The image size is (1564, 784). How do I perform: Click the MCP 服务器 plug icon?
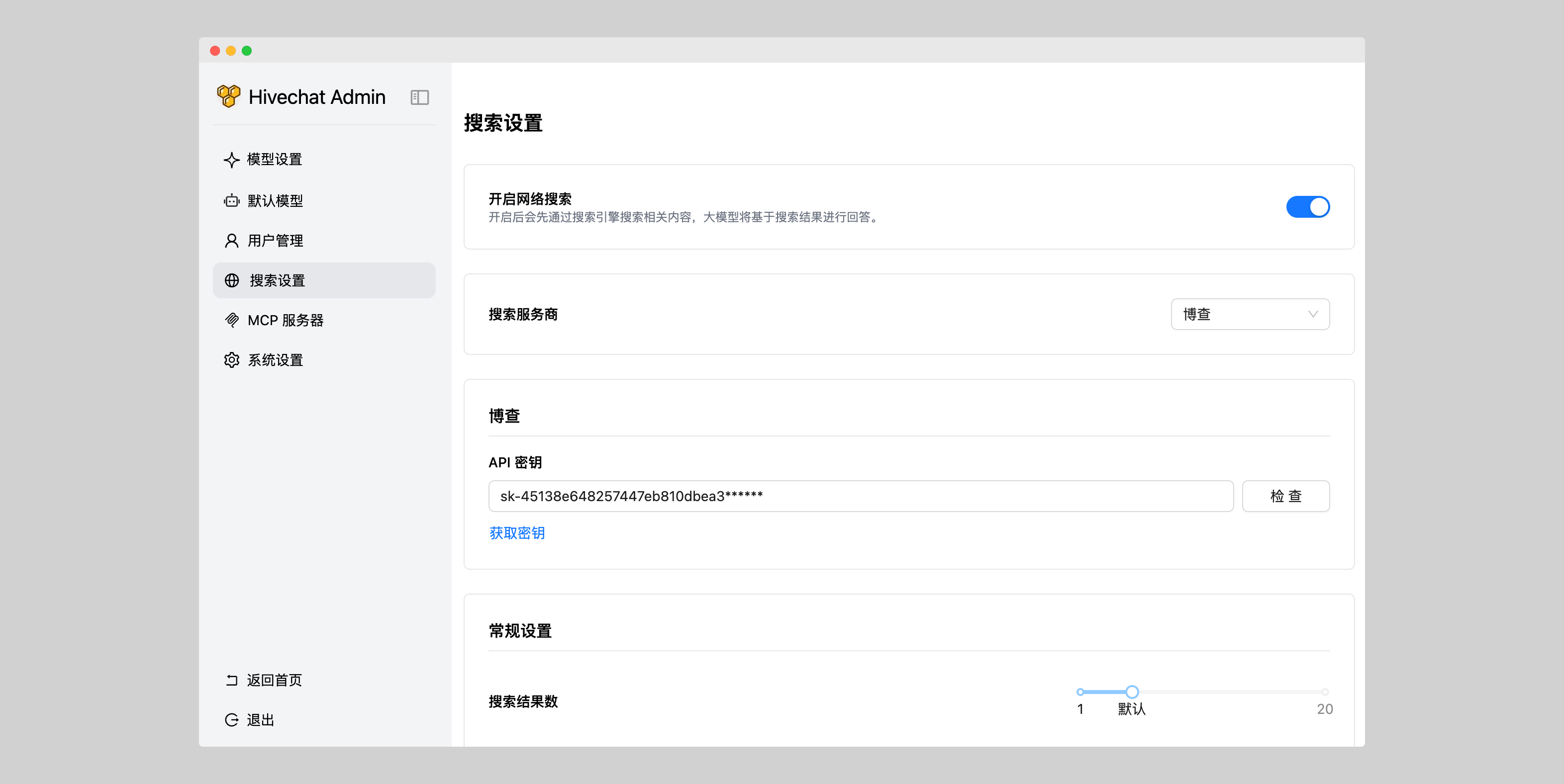tap(231, 320)
